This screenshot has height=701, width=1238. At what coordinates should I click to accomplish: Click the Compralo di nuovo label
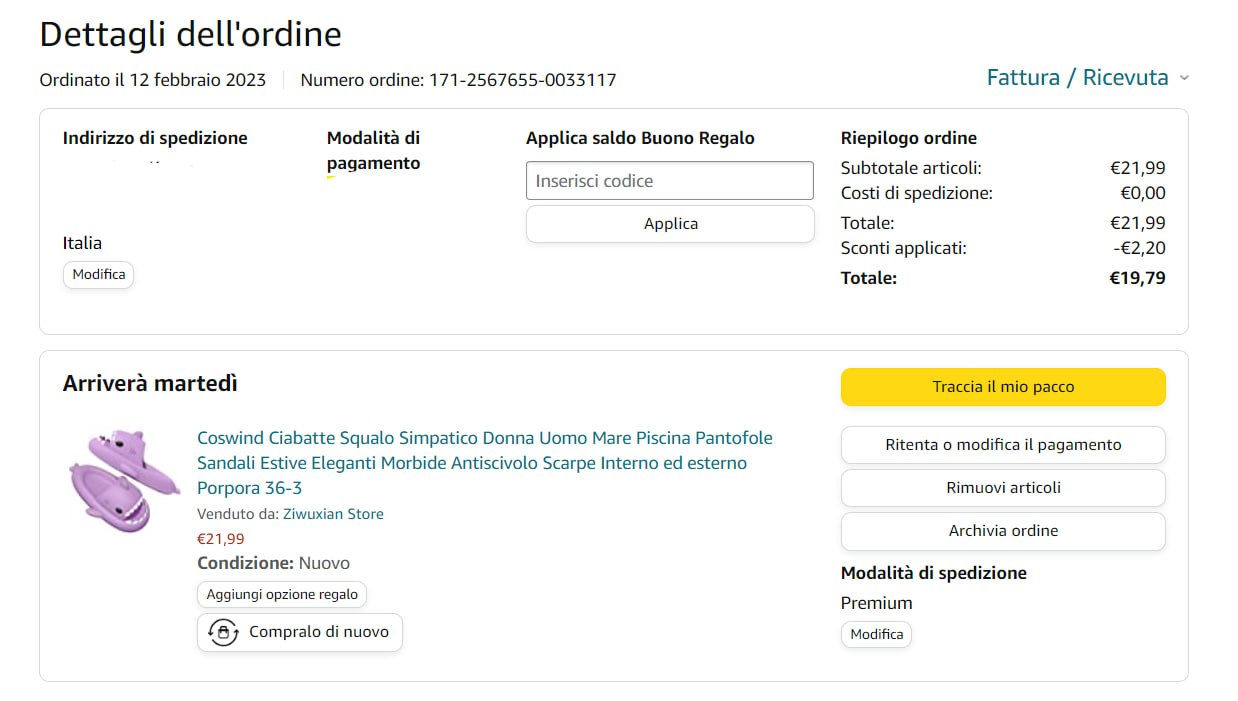318,632
